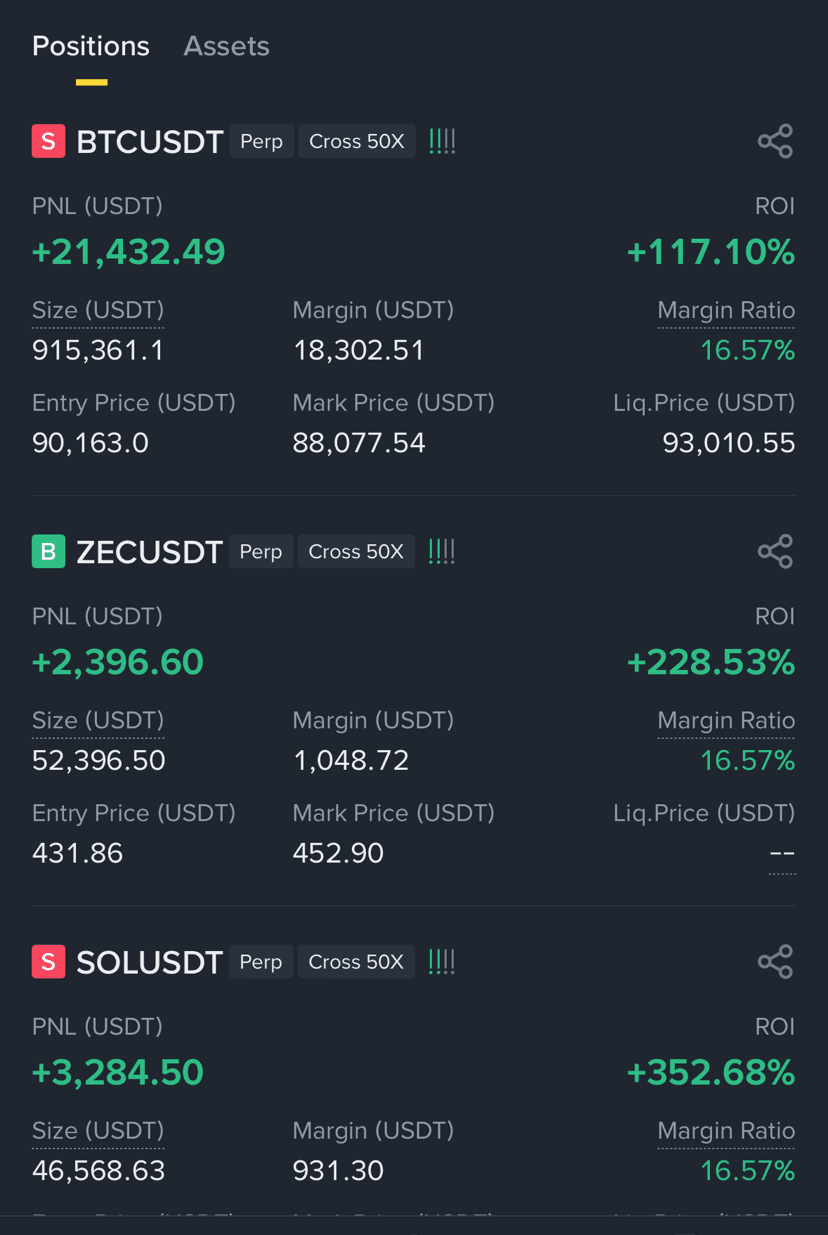Open BTCUSDT Cross 50X leverage setting

point(357,141)
